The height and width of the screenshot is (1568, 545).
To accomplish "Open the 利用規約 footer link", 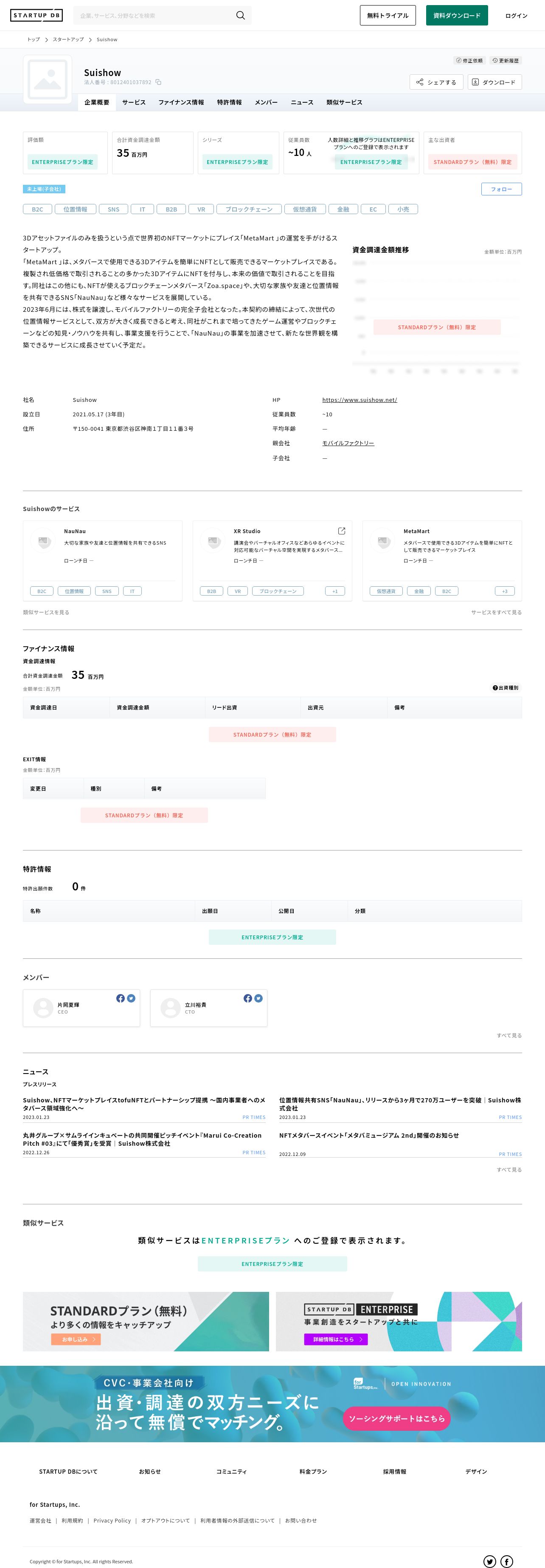I will [x=73, y=1520].
